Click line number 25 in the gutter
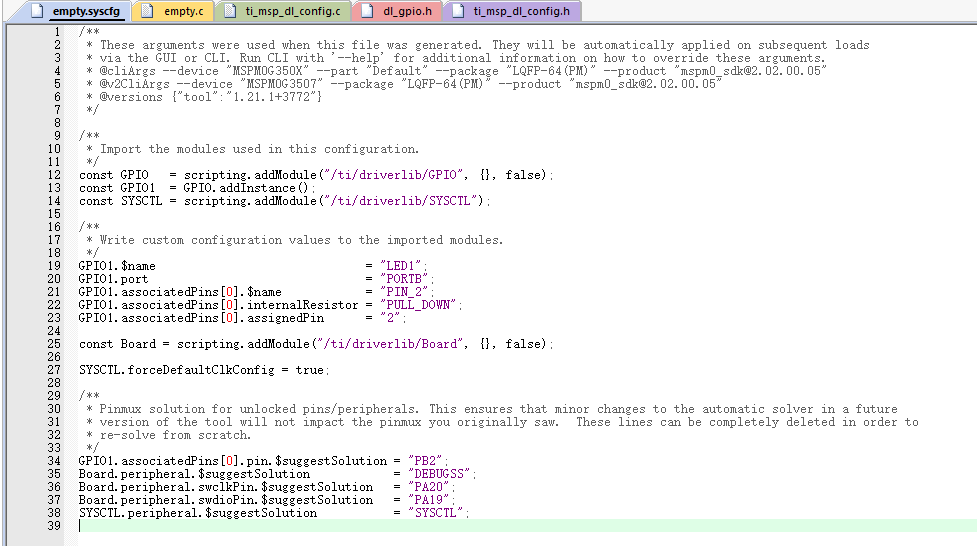Image resolution: width=977 pixels, height=546 pixels. click(x=54, y=344)
